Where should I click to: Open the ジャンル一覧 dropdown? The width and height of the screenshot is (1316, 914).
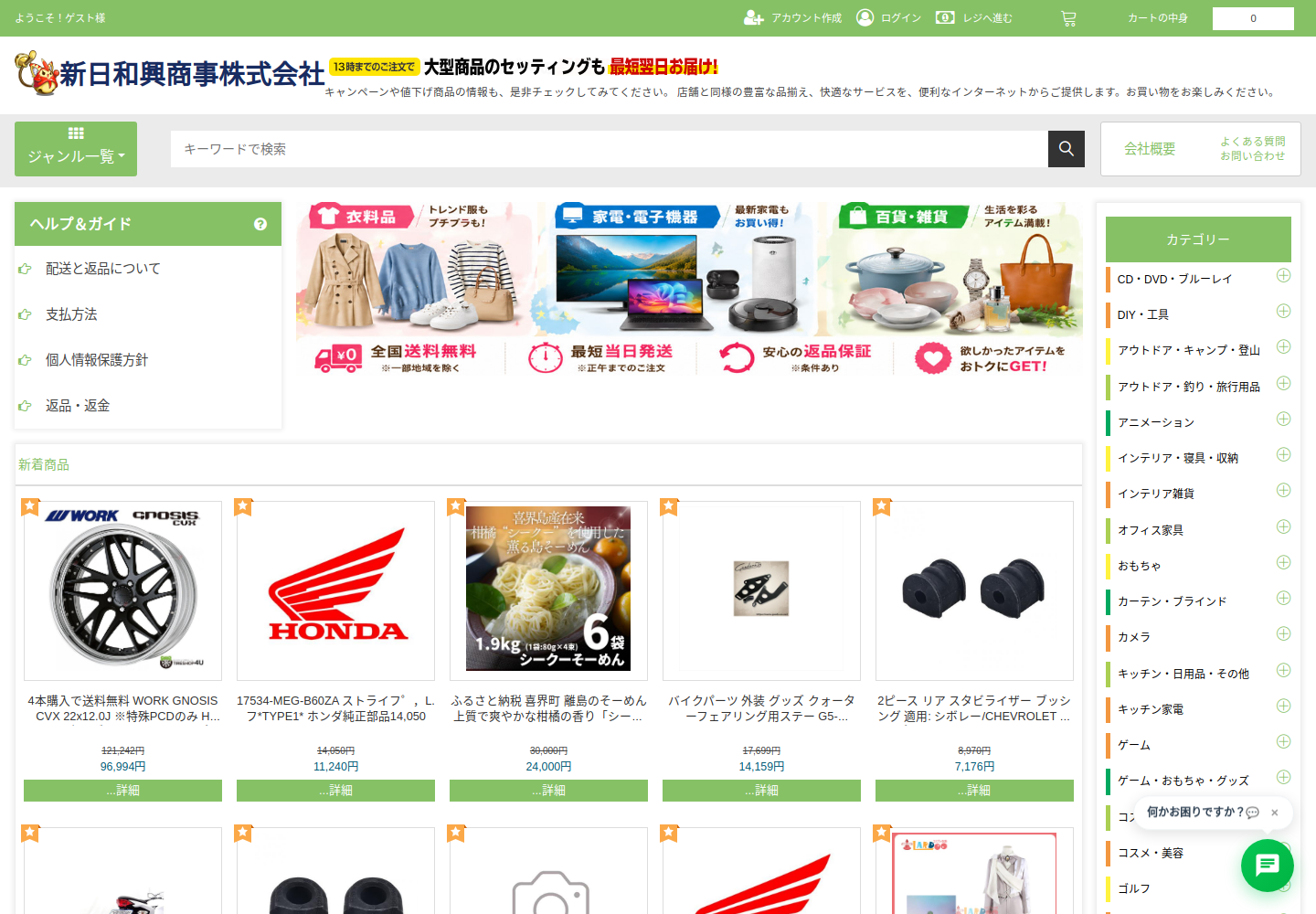[76, 149]
